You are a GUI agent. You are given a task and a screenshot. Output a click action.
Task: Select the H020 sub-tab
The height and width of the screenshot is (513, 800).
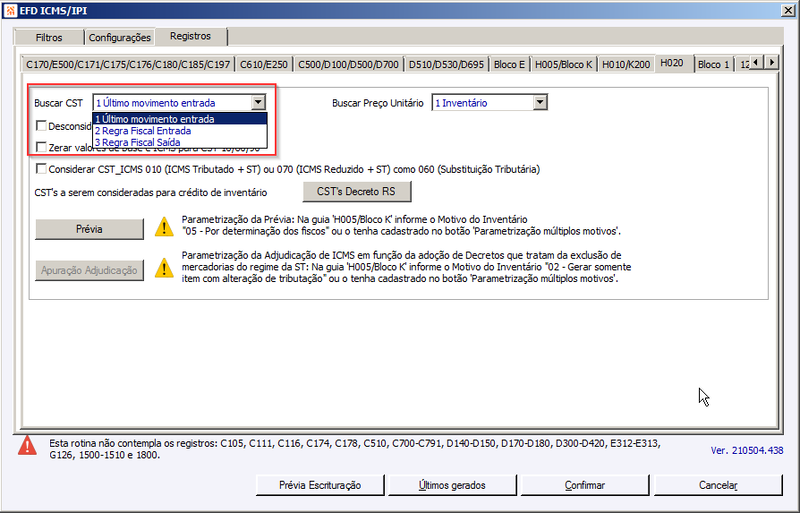pyautogui.click(x=672, y=63)
